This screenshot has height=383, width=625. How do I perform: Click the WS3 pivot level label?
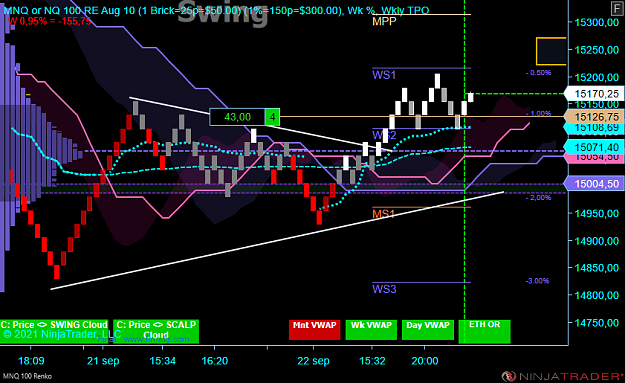click(x=384, y=289)
